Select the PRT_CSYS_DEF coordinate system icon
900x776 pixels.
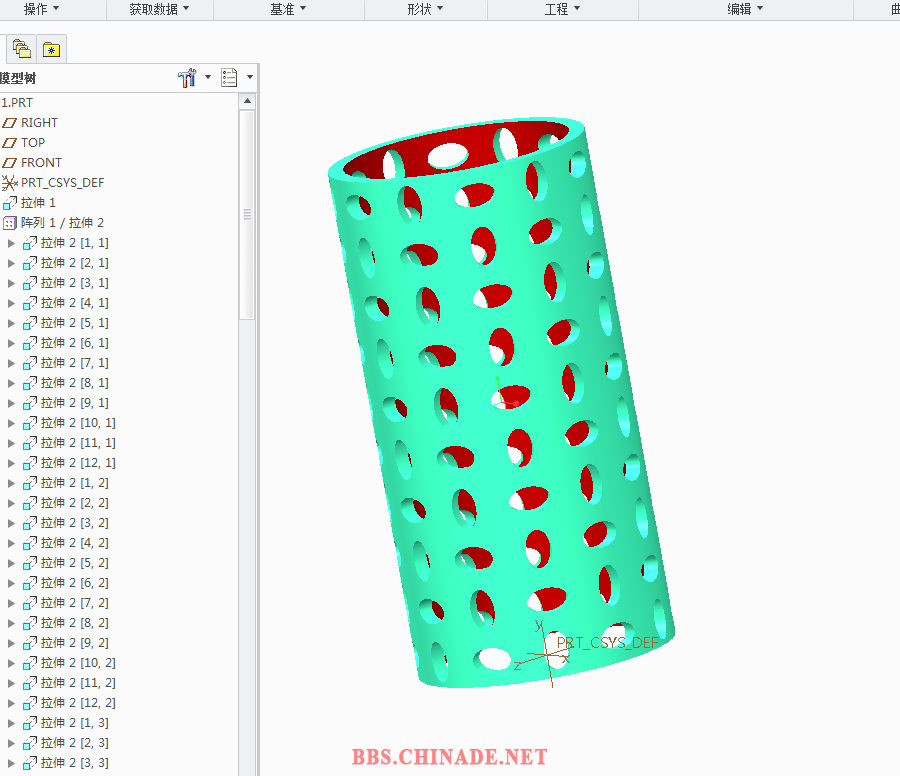coord(10,183)
